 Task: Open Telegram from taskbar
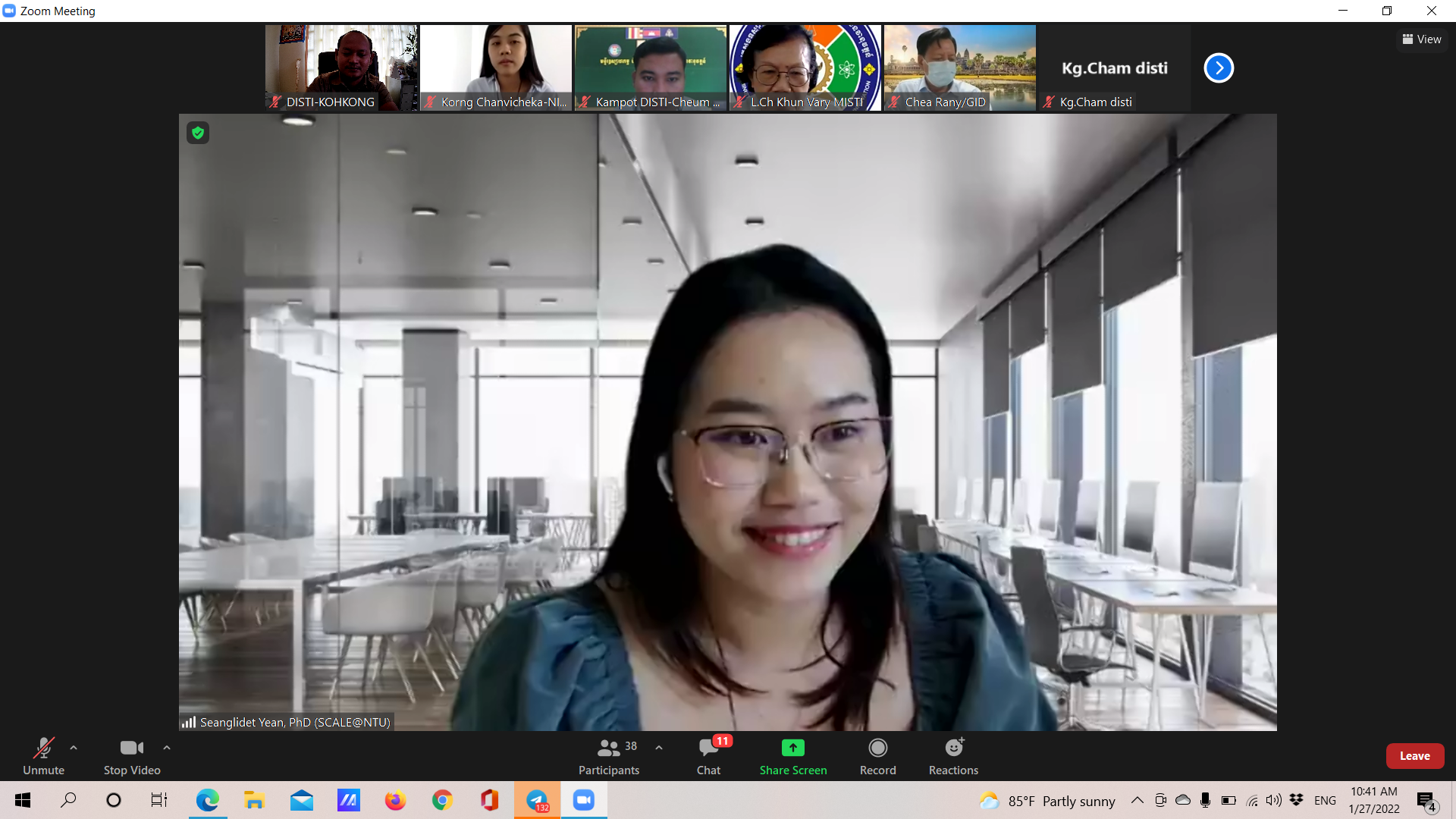pyautogui.click(x=537, y=800)
